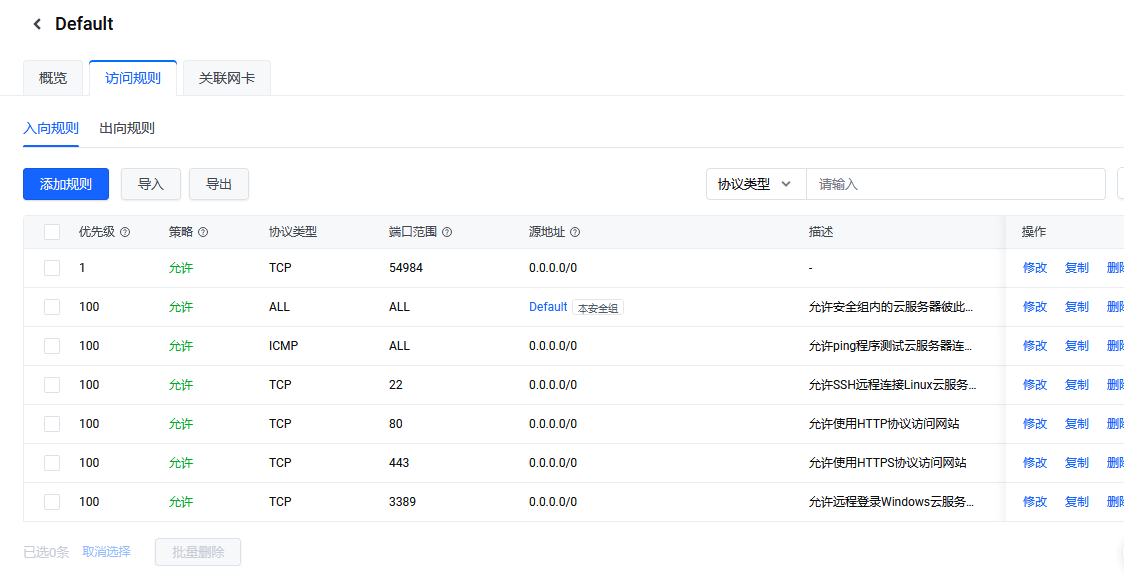Click 修改 for the ICMP rule

[x=1034, y=346]
